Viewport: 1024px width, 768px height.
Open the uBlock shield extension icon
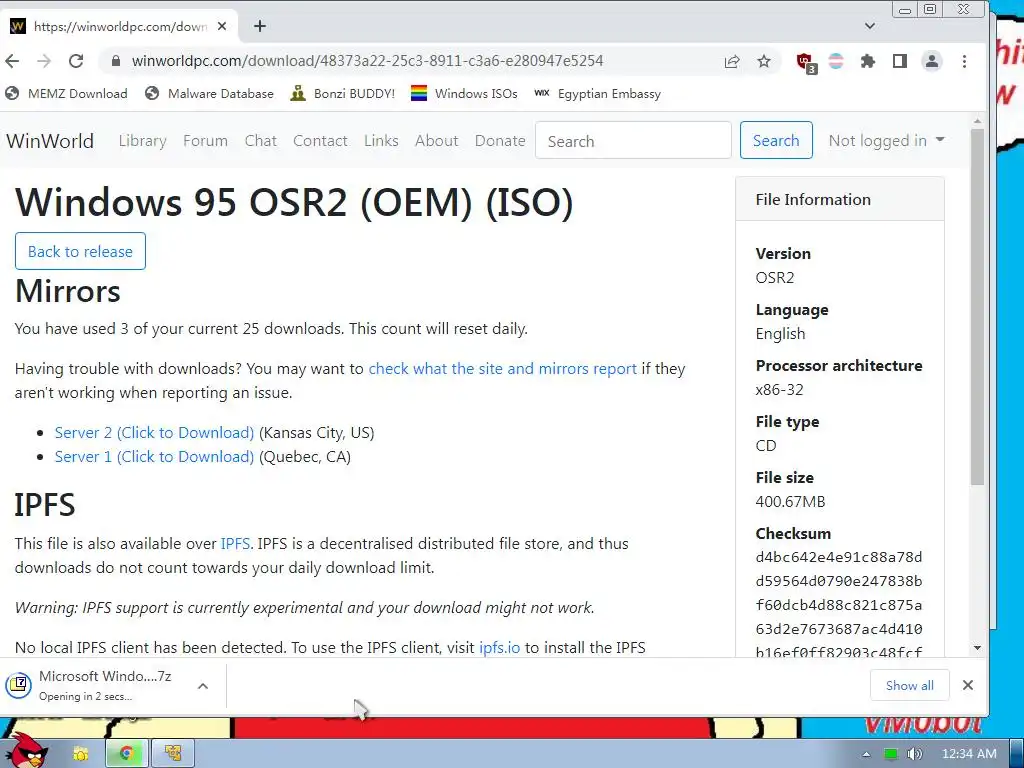click(807, 63)
